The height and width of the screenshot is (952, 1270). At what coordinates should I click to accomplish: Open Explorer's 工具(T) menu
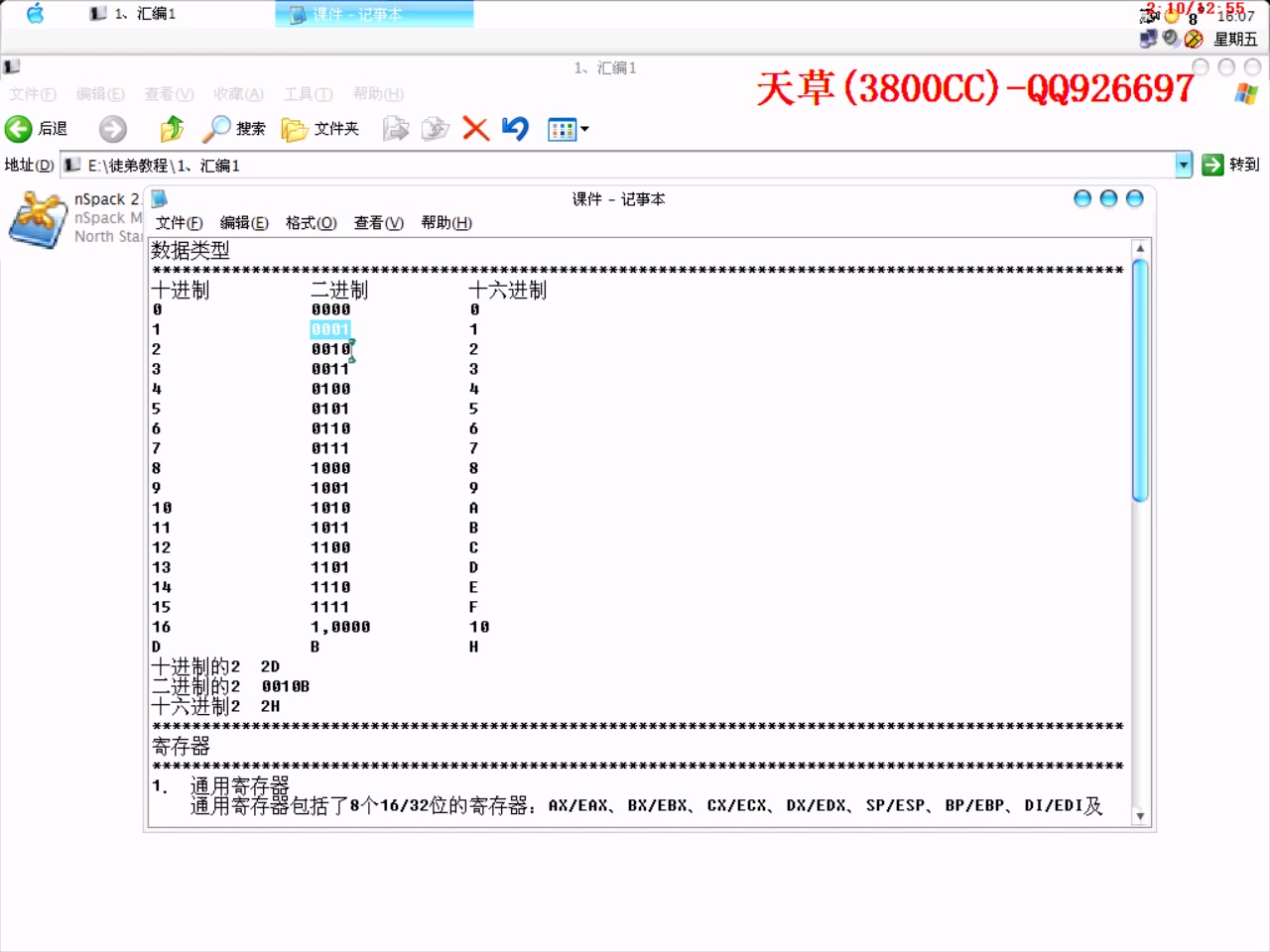coord(308,94)
